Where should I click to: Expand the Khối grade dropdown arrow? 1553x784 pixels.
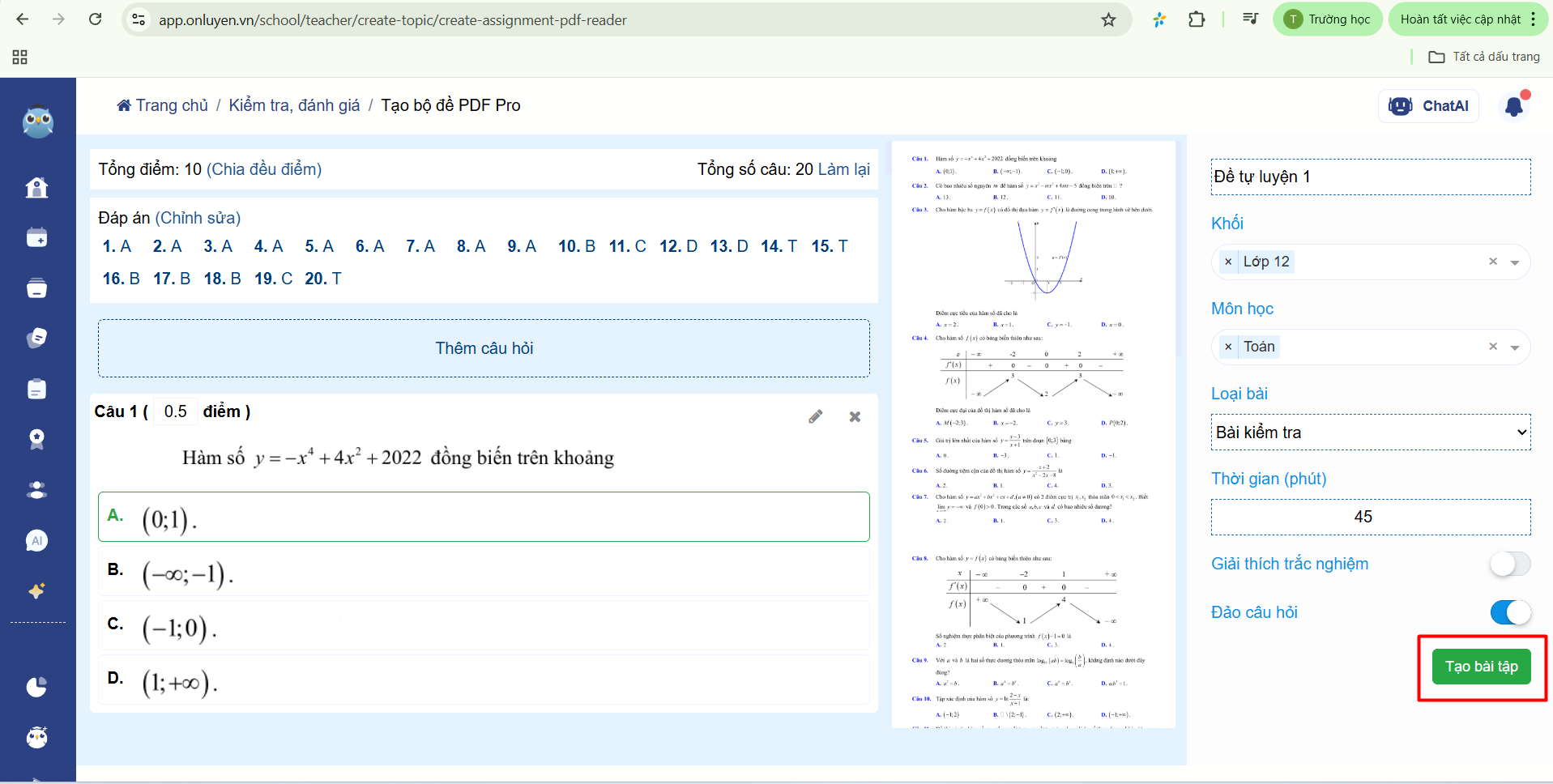(1515, 262)
